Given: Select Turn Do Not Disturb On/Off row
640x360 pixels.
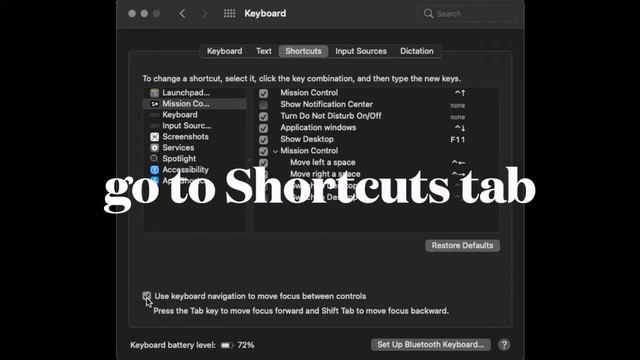Looking at the screenshot, I should pos(376,116).
